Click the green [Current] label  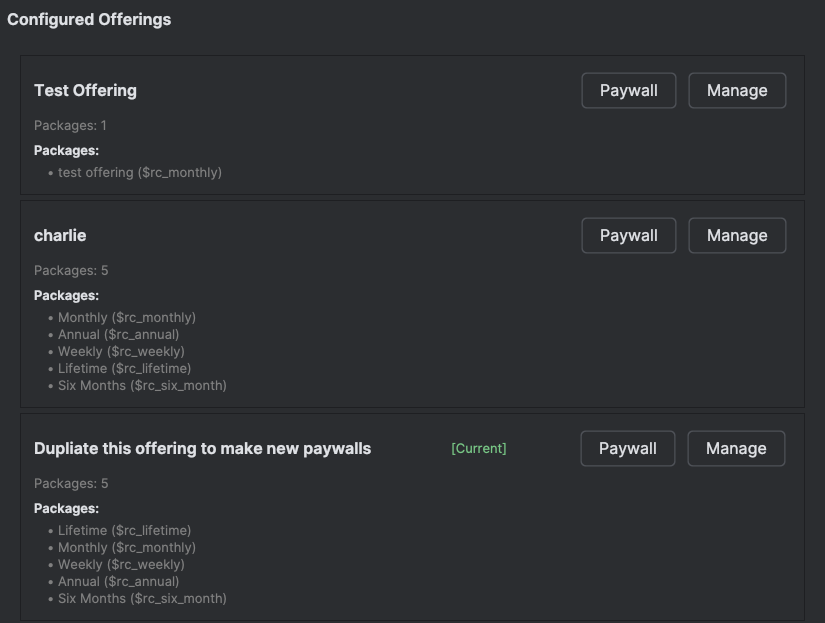point(479,449)
